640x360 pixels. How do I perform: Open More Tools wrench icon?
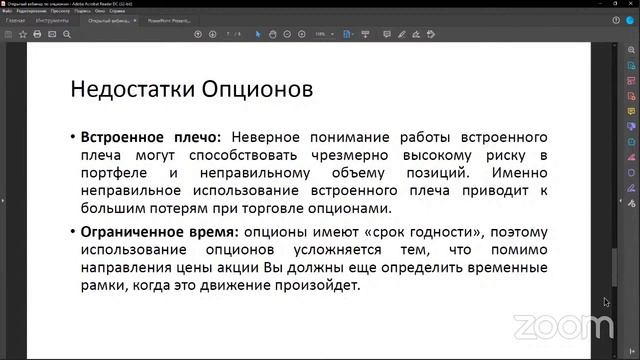[631, 203]
